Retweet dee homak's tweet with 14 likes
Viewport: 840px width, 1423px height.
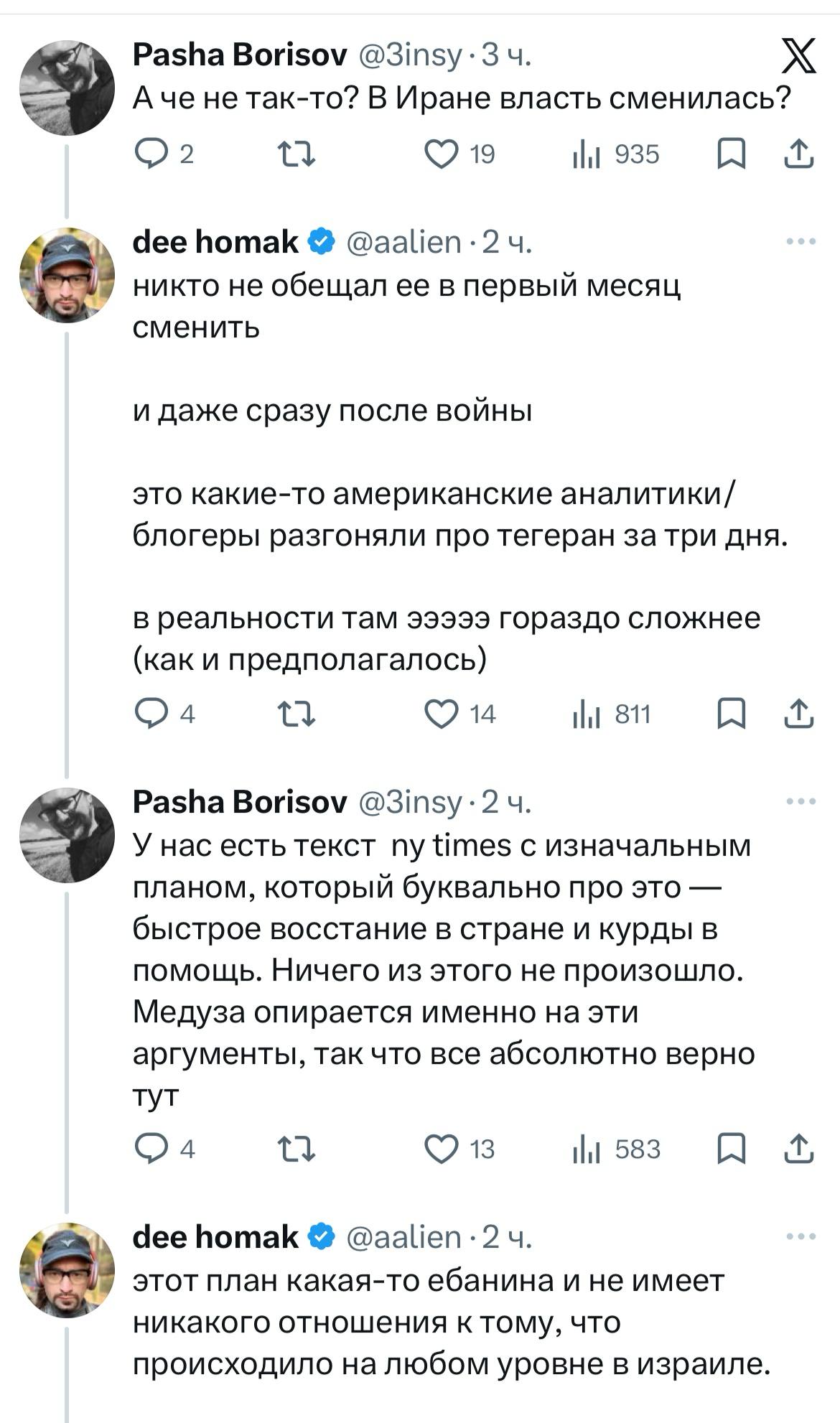297,714
